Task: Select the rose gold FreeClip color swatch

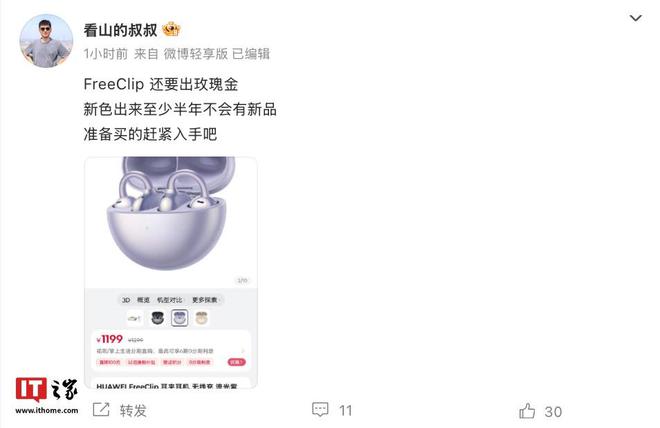Action: tap(202, 318)
